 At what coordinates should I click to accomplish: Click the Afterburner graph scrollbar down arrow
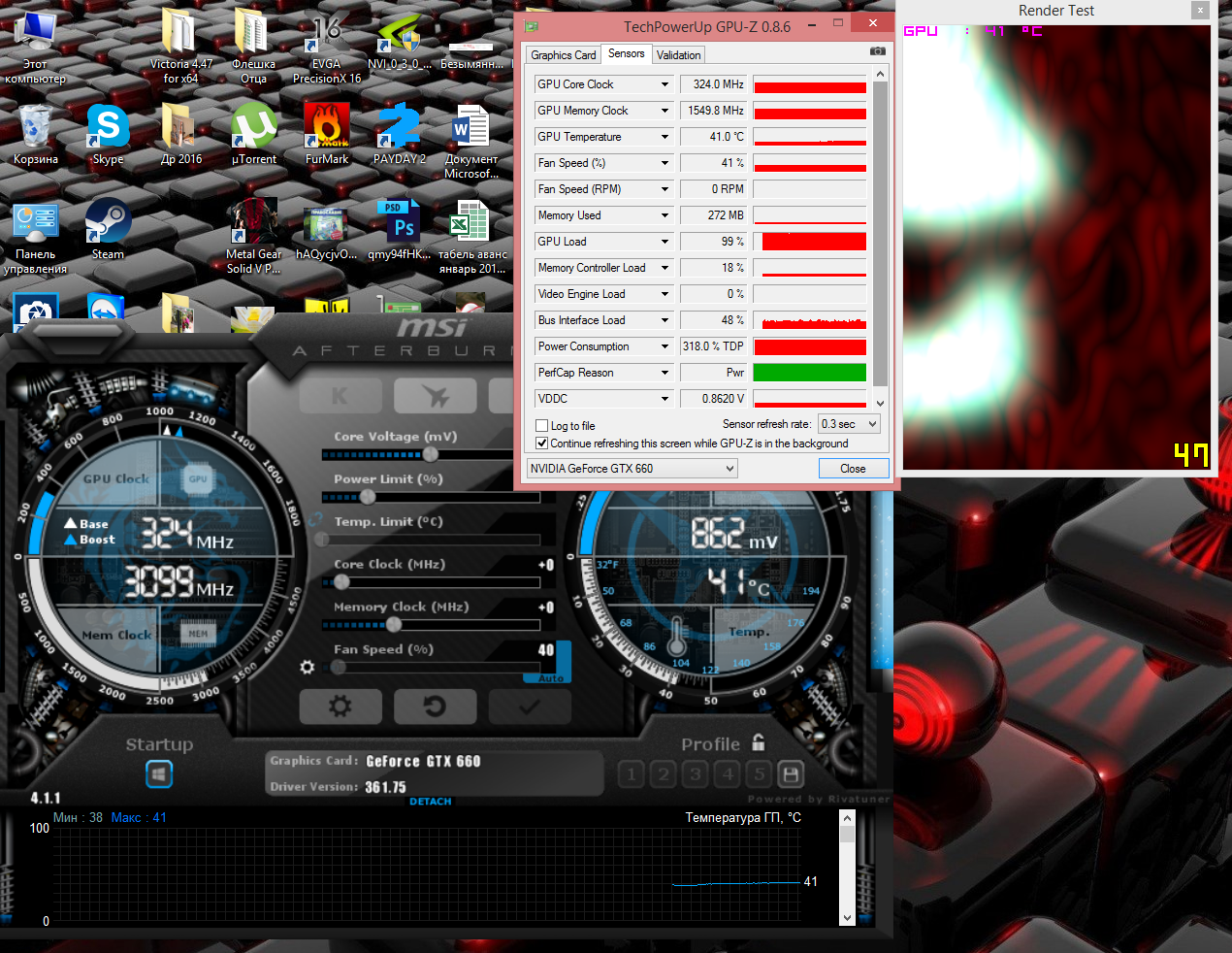[847, 917]
